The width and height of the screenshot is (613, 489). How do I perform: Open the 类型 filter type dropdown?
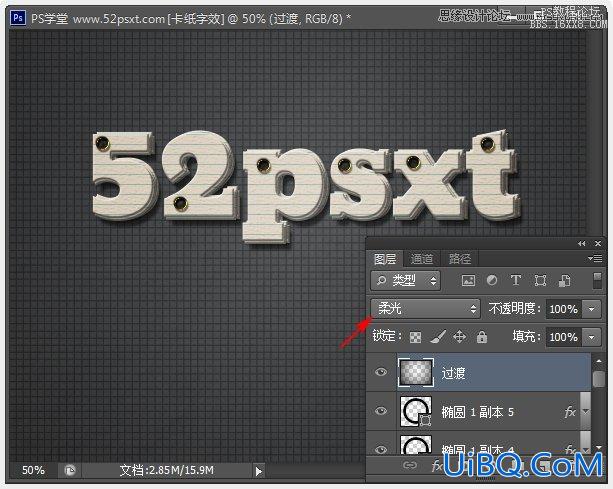(405, 280)
